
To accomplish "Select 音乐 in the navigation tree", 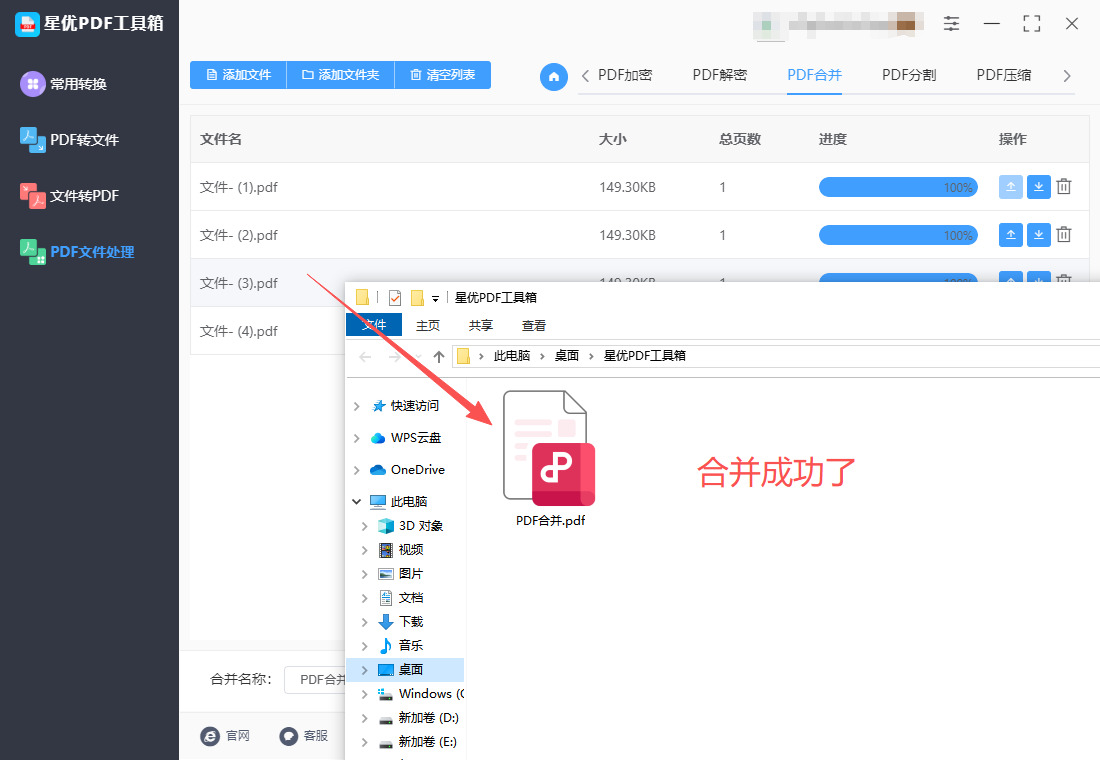I will [x=410, y=646].
